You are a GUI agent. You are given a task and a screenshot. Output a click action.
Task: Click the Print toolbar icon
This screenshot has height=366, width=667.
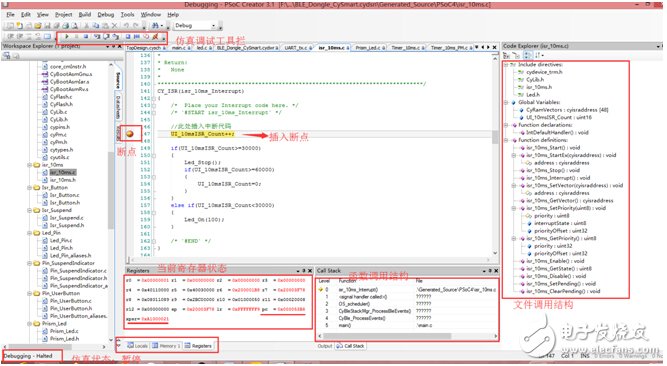[x=66, y=26]
